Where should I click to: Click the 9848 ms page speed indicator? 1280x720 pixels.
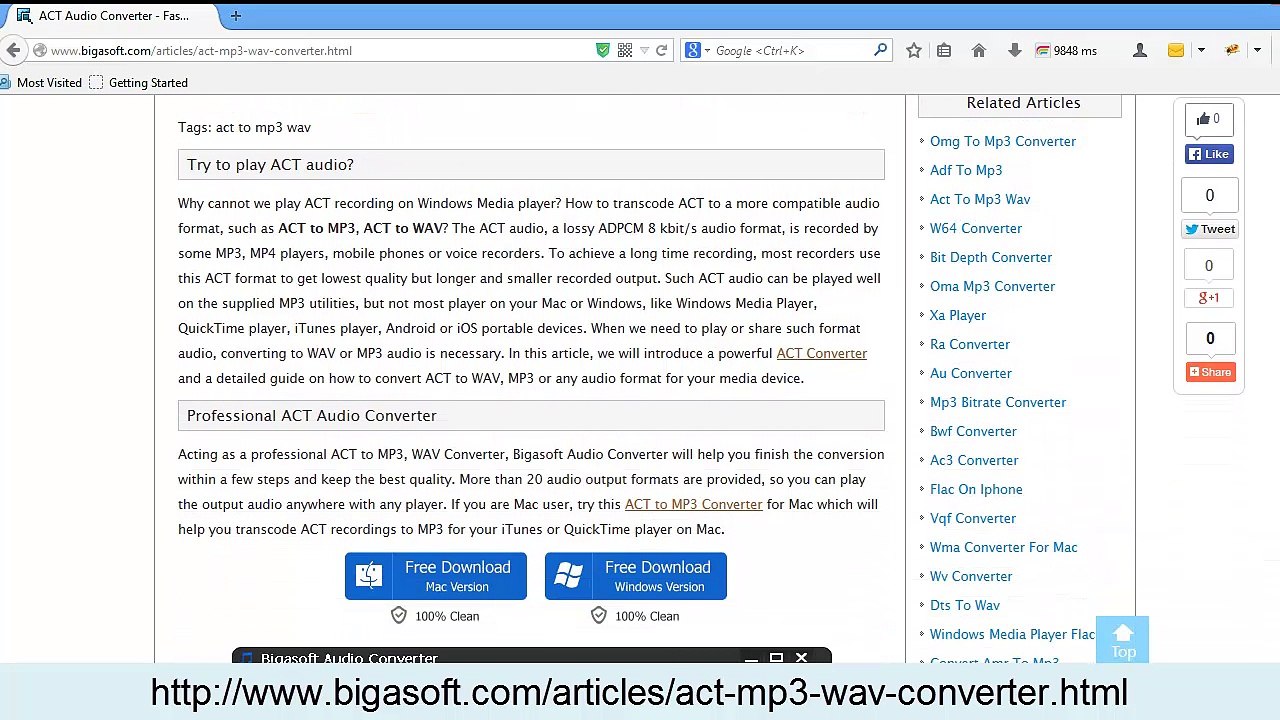[1066, 50]
